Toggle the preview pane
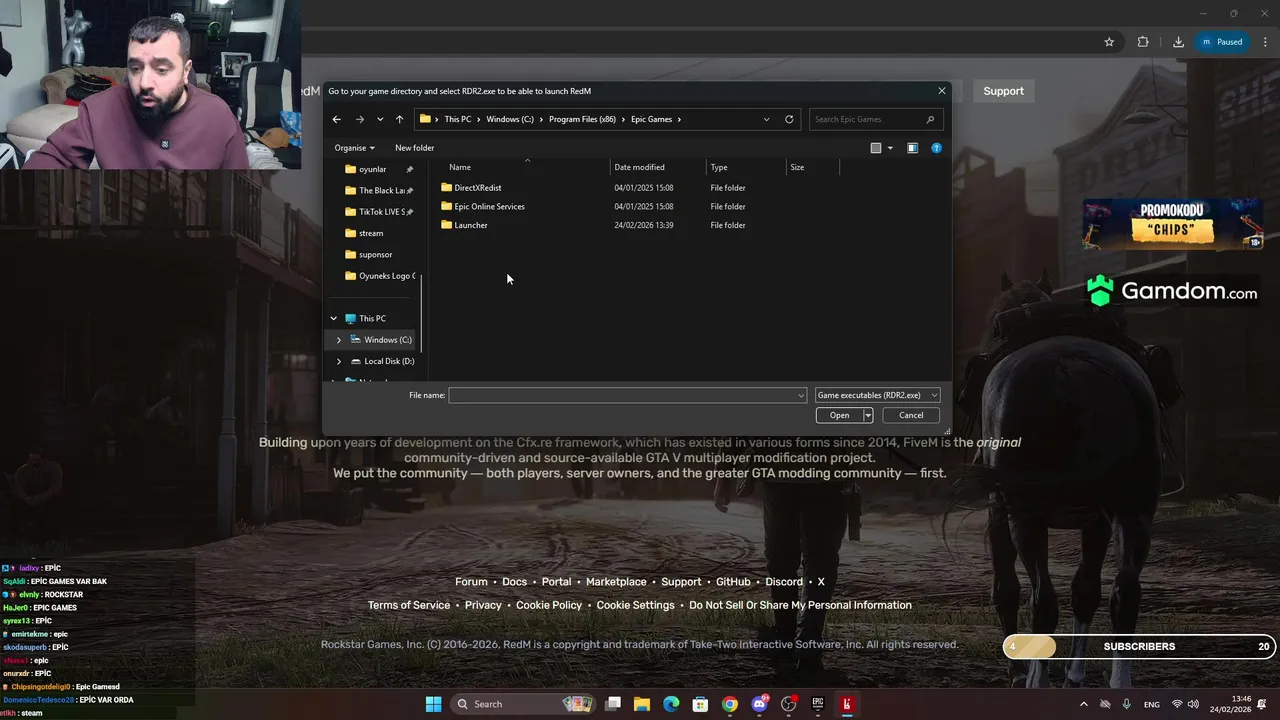The width and height of the screenshot is (1280, 720). click(912, 148)
